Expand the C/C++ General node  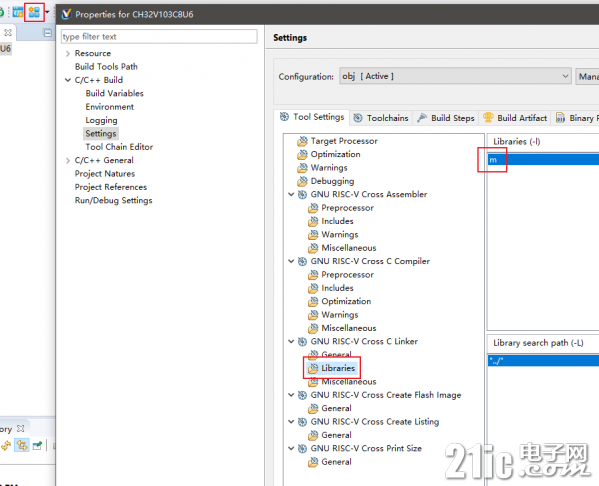coord(68,160)
